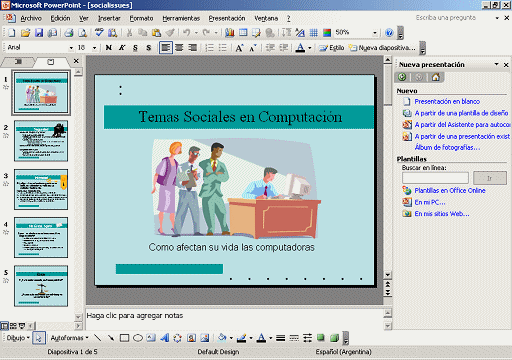Image resolution: width=512 pixels, height=360 pixels.
Task: Increase font size with the large A icon
Action: coord(239,48)
